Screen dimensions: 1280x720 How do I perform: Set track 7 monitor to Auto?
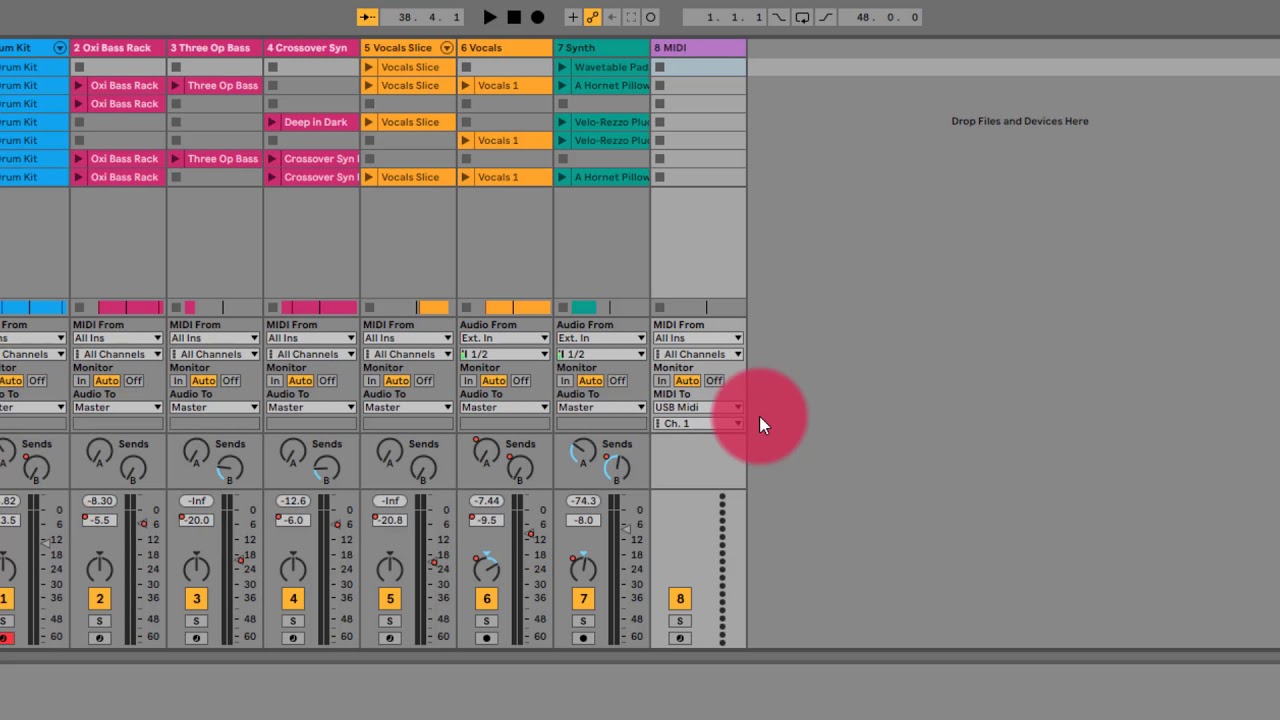point(590,381)
